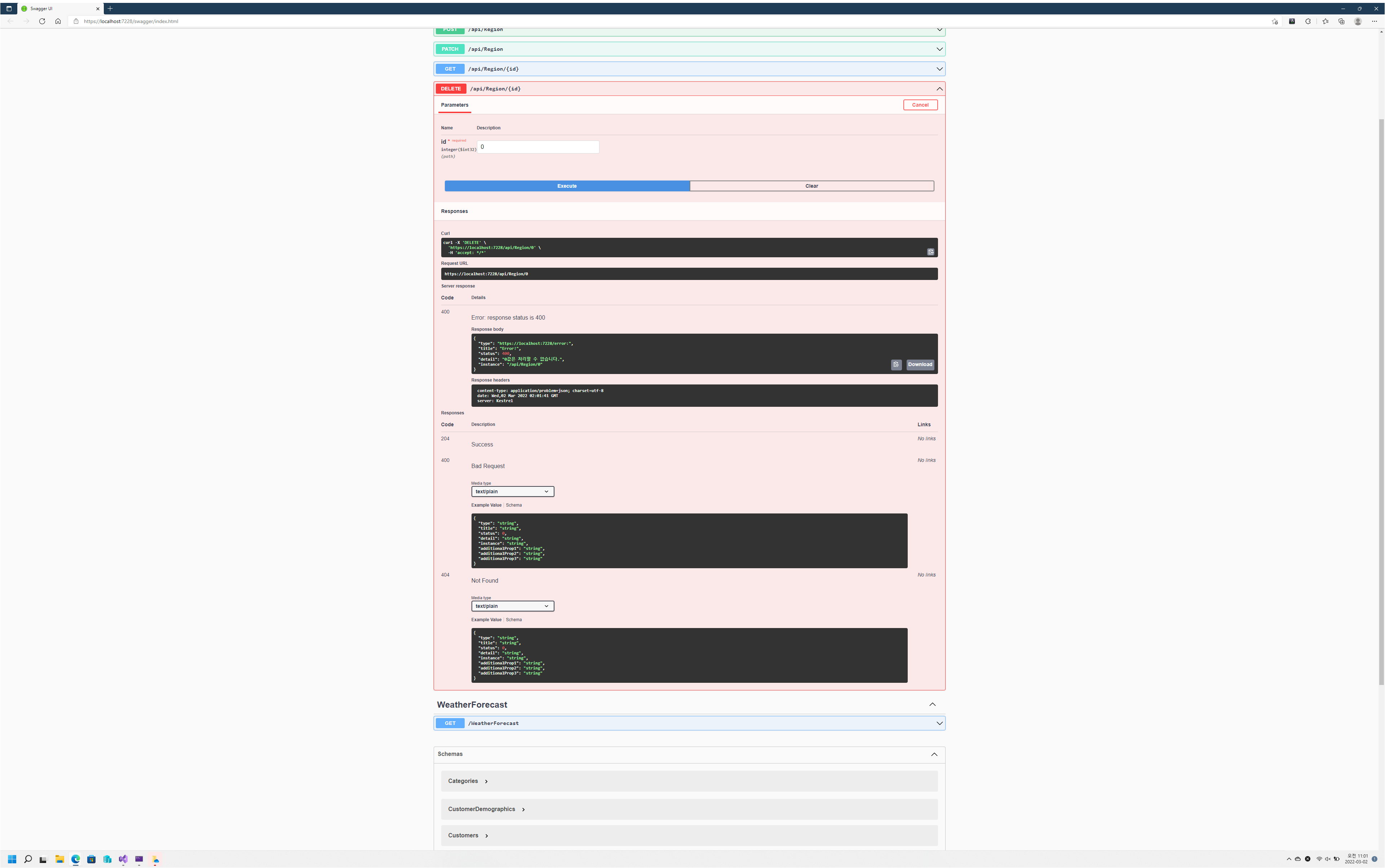Collapse the WeatherForecast section
1385x868 pixels.
click(x=932, y=704)
